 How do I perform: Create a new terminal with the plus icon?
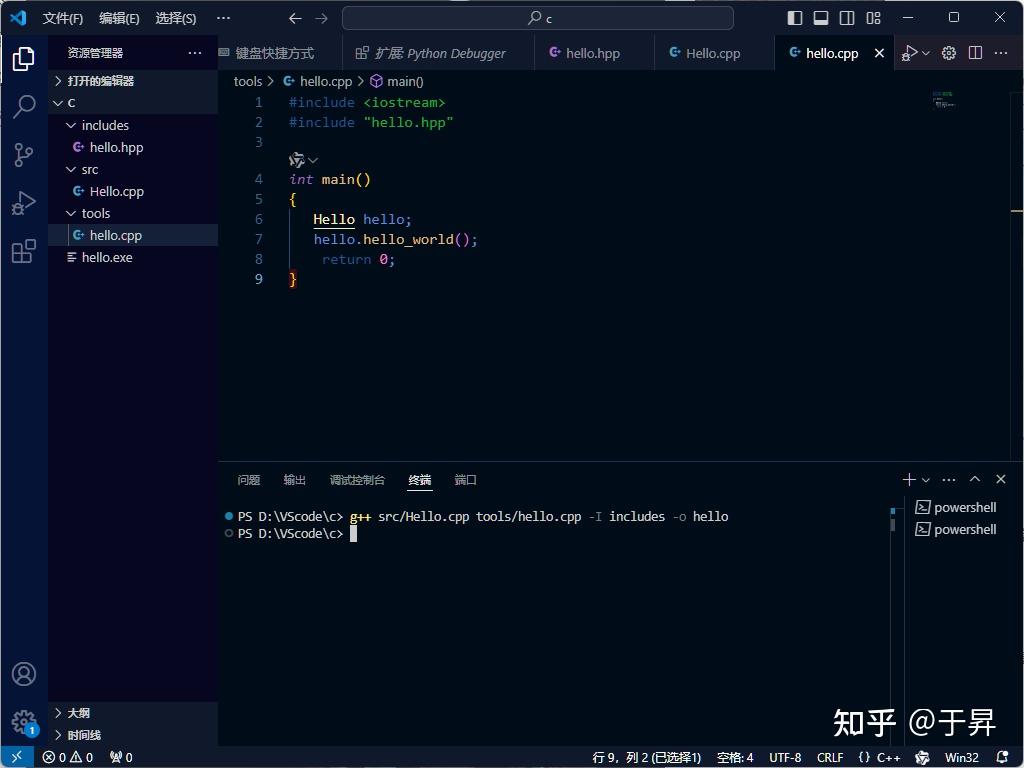pos(906,479)
